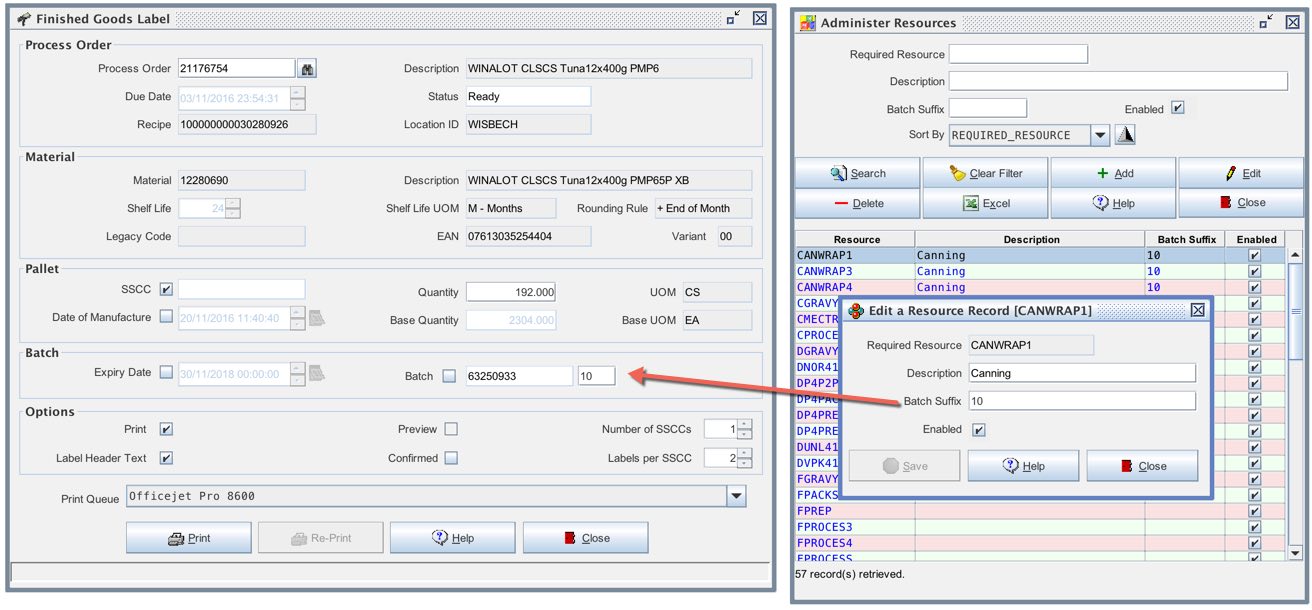Screen dimensions: 1312x610
Task: Open the Expiry Date calendar icon
Action: tap(317, 374)
